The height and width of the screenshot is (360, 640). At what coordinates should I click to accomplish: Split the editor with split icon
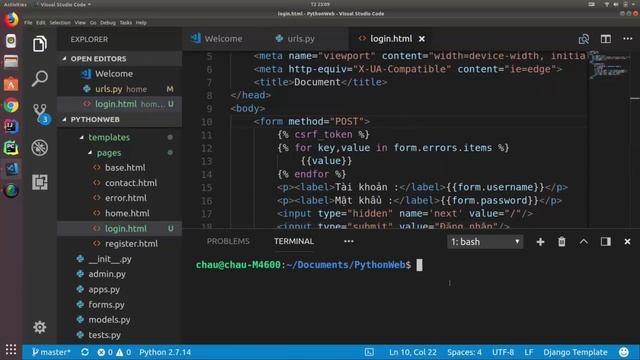pos(606,39)
